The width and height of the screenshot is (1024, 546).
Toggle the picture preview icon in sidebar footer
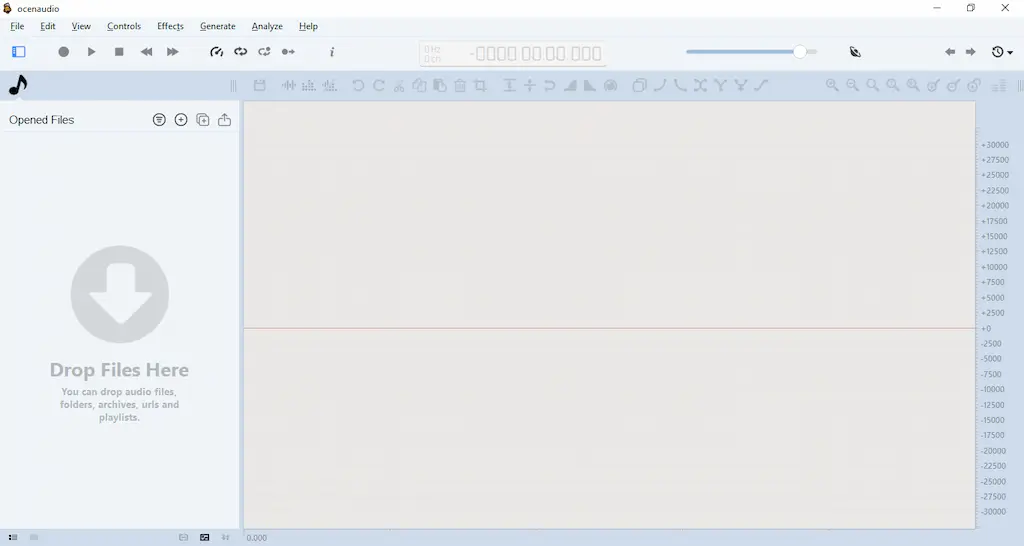tap(204, 538)
